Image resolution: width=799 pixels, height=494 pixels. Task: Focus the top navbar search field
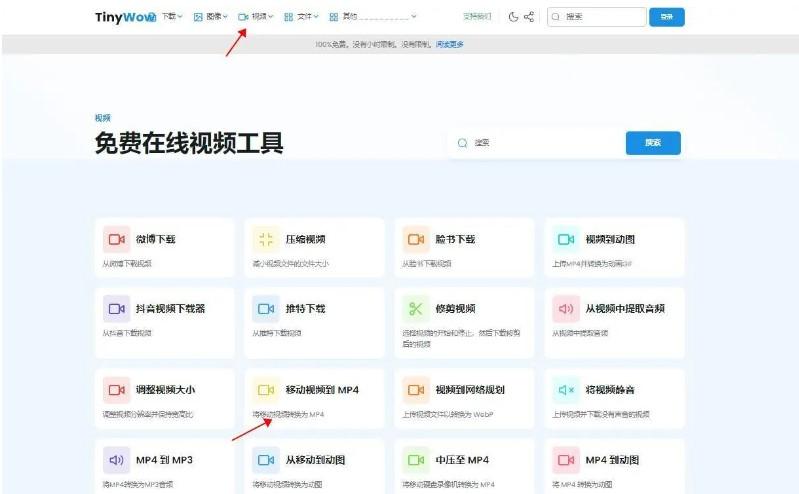coord(597,17)
